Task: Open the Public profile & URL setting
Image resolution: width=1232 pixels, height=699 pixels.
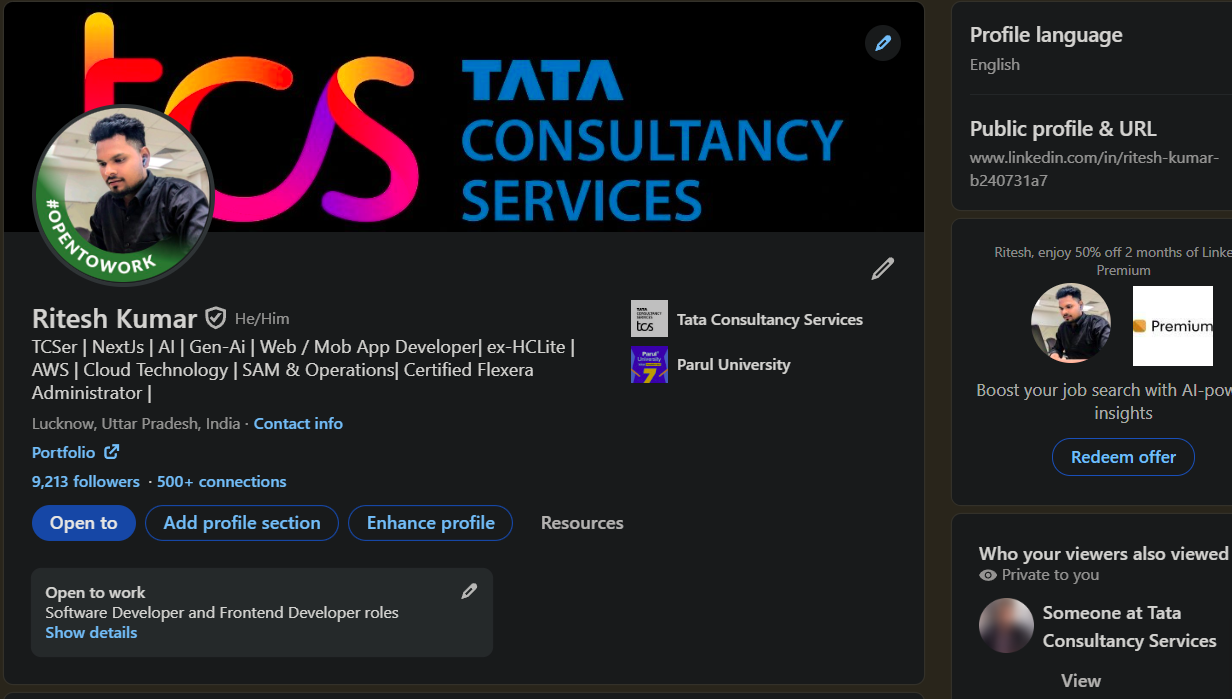Action: click(1062, 129)
